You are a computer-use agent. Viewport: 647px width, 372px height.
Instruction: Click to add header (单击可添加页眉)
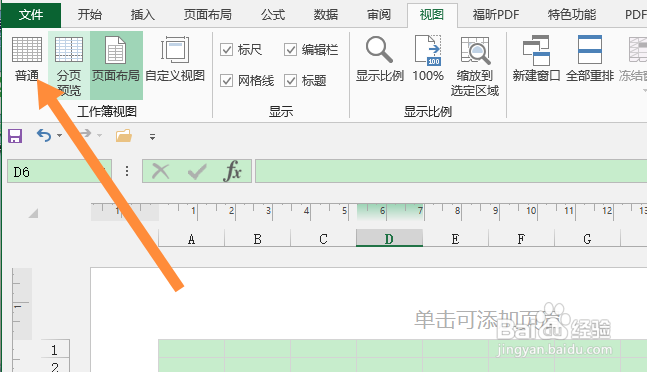coord(487,320)
